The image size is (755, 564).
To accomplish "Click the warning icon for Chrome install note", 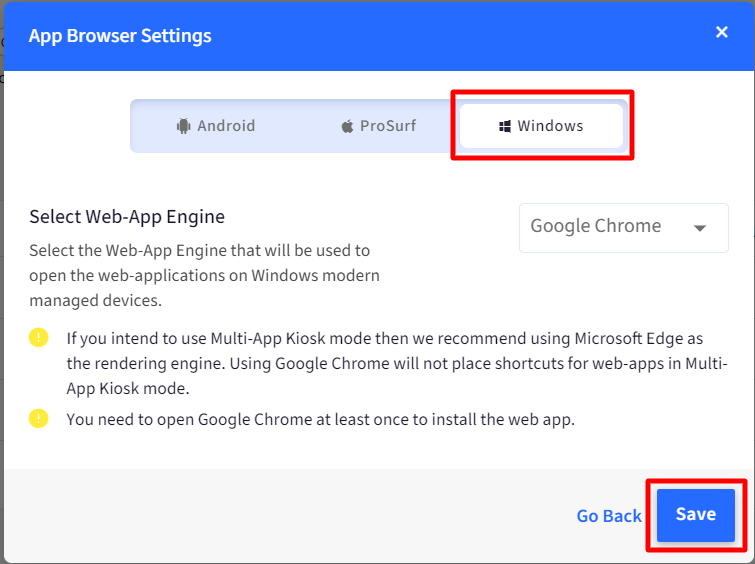I will 39,418.
